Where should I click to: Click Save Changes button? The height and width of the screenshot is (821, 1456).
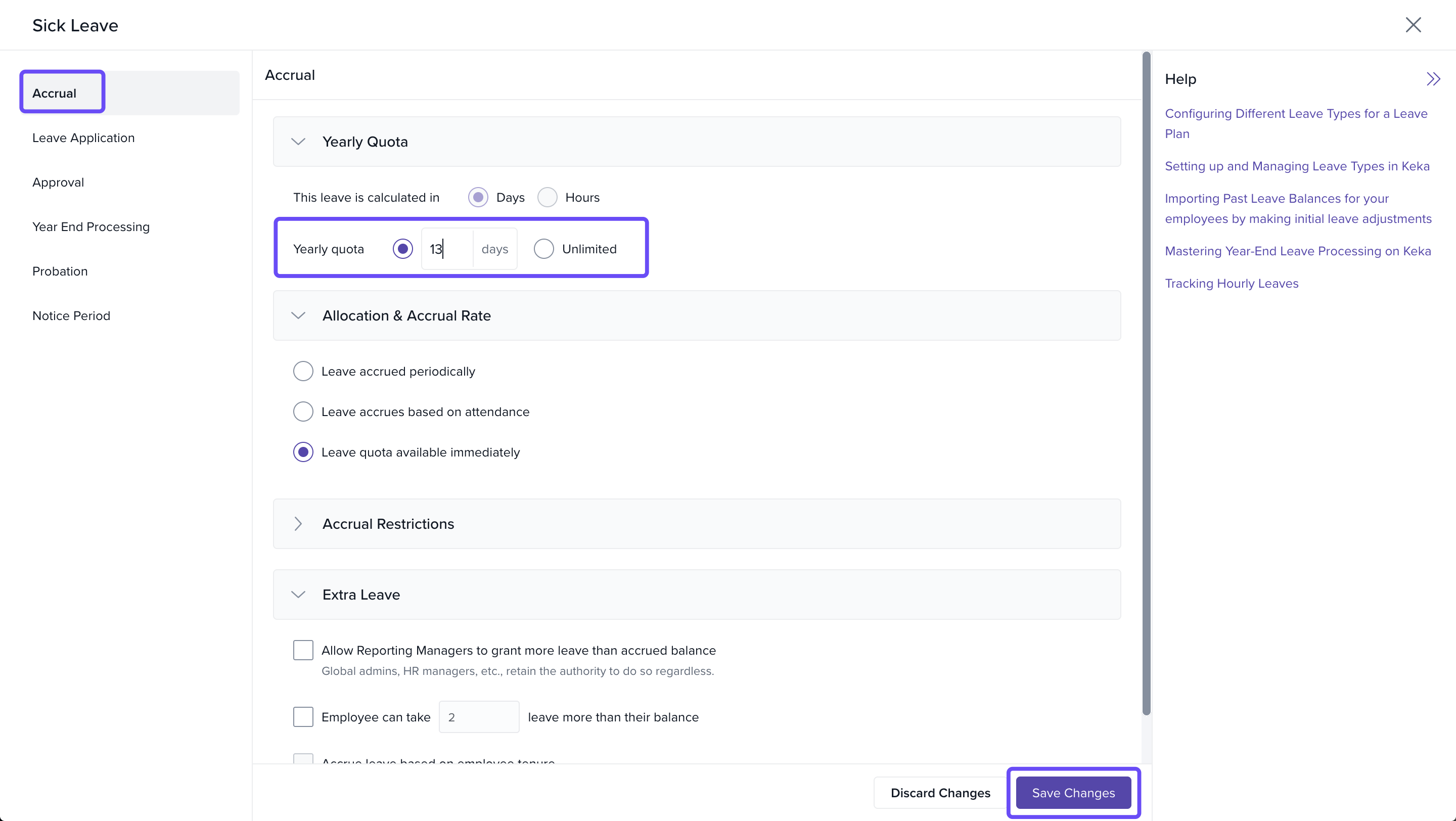click(x=1073, y=793)
